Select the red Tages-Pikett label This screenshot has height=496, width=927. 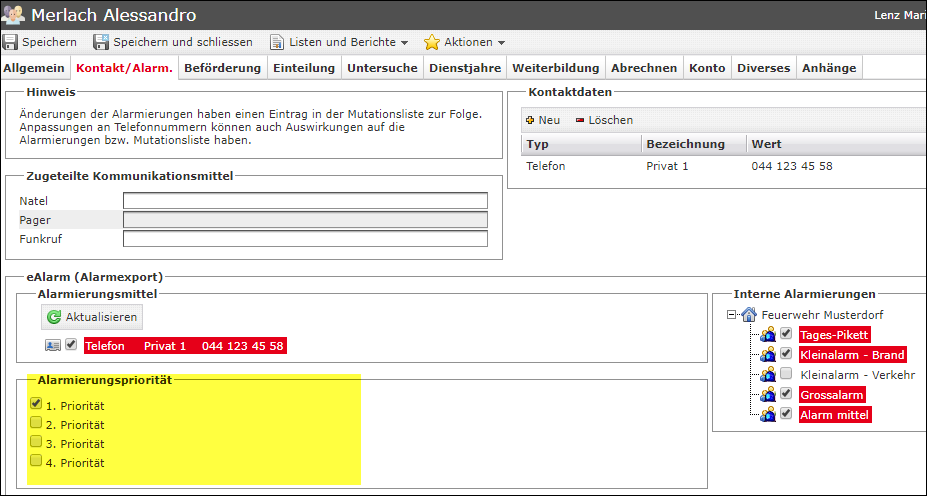point(834,335)
